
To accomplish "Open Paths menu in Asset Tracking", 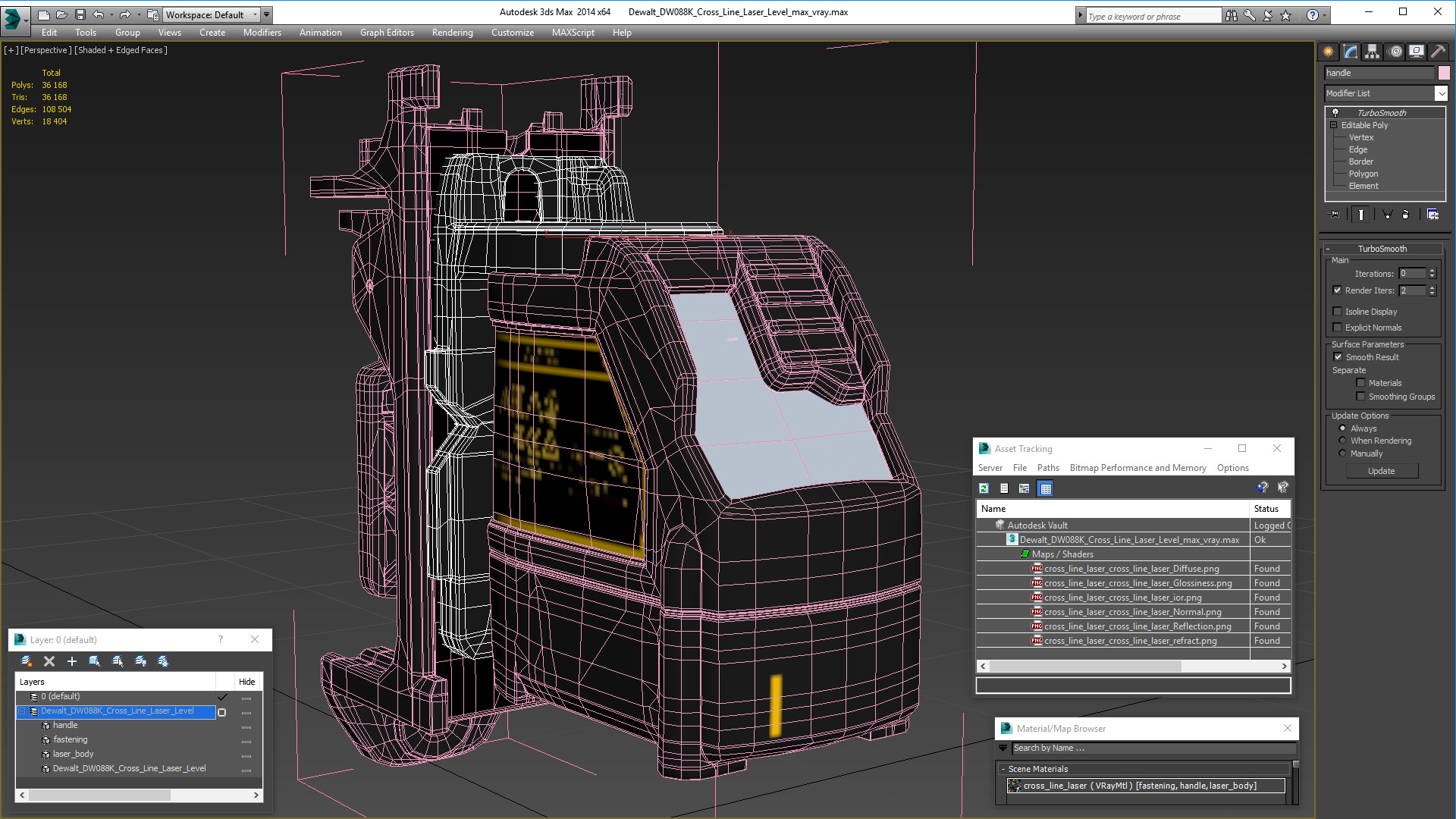I will tap(1048, 468).
